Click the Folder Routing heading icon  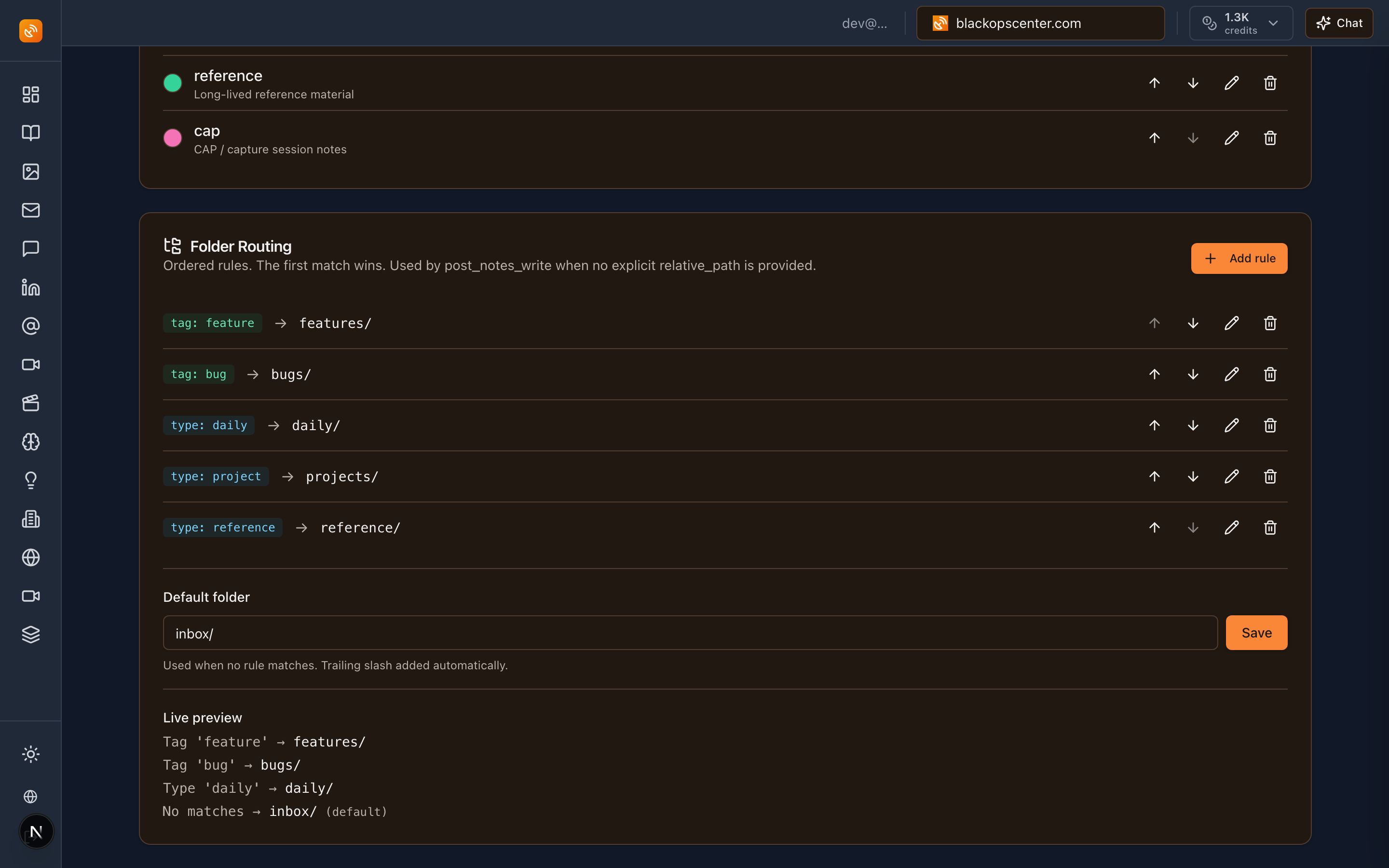pyautogui.click(x=172, y=246)
